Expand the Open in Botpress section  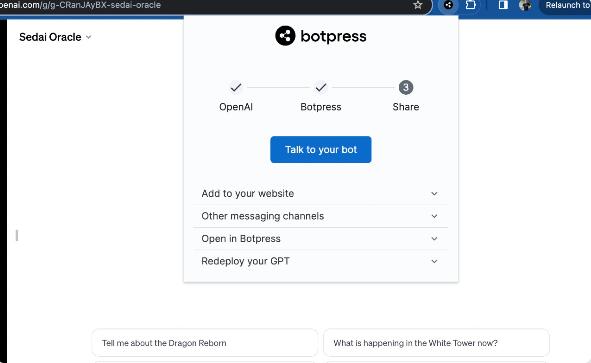[x=320, y=239]
